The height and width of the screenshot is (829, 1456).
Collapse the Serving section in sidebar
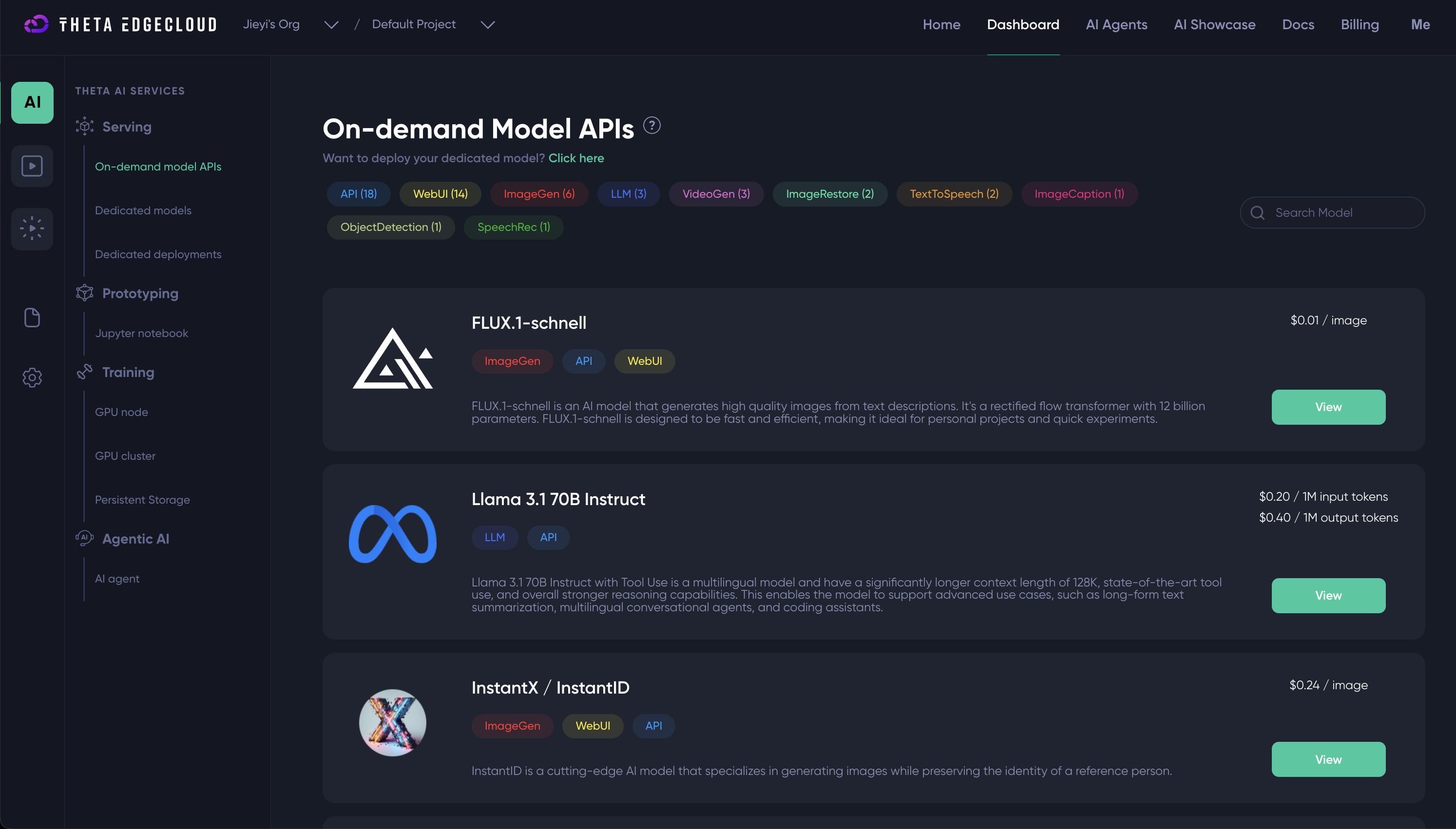pos(126,127)
